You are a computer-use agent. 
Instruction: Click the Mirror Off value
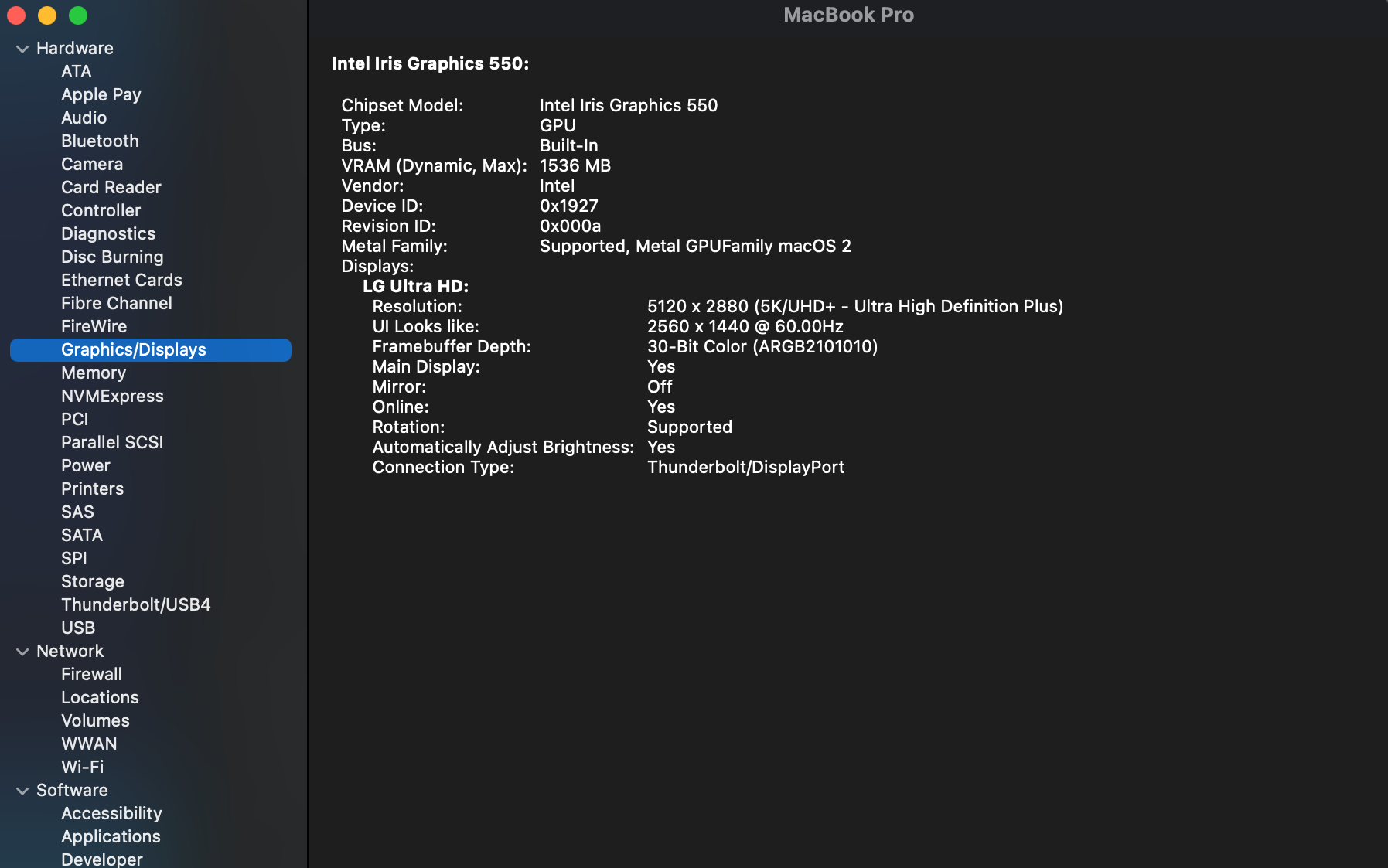click(660, 386)
